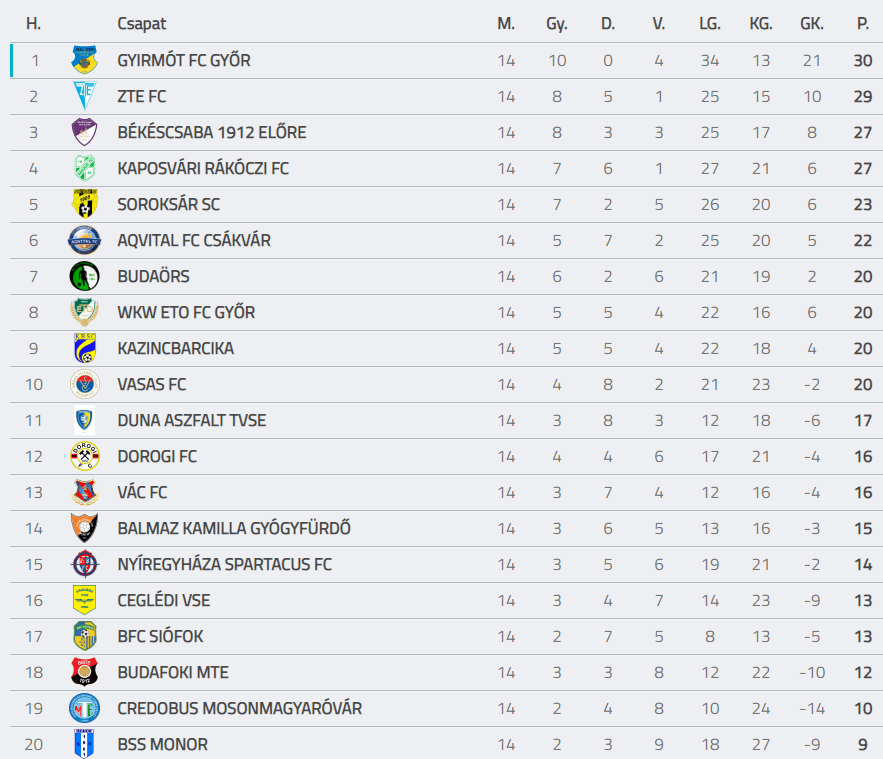Sort by the GK. goal difference header
The image size is (883, 759).
tap(811, 24)
